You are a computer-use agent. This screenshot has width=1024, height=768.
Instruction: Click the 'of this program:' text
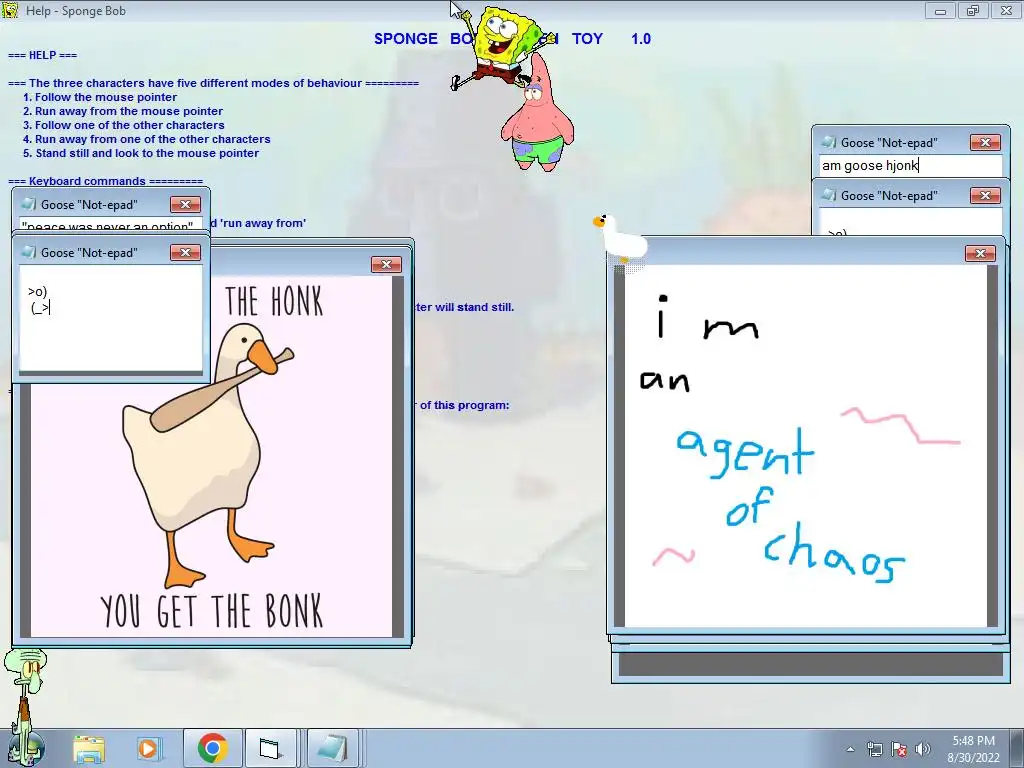pyautogui.click(x=464, y=406)
